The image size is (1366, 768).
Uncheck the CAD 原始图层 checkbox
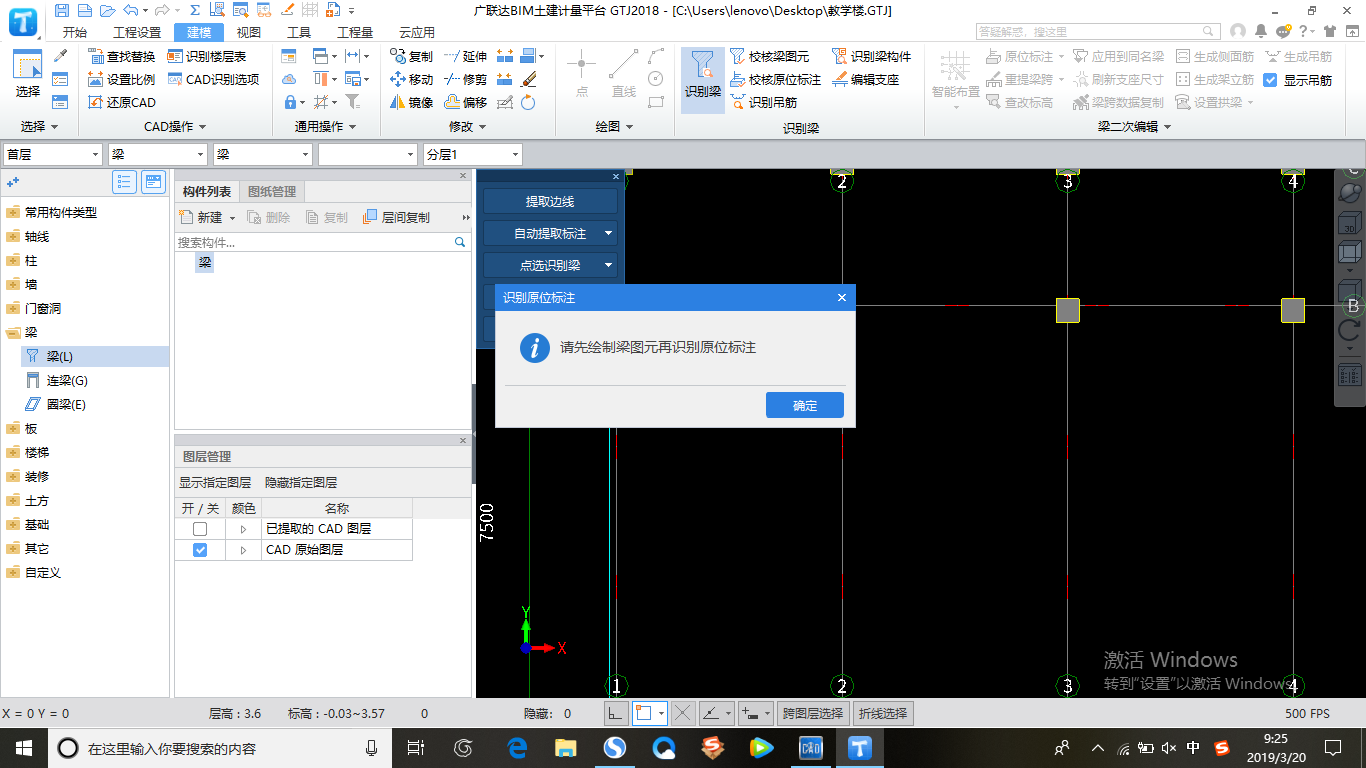(200, 550)
